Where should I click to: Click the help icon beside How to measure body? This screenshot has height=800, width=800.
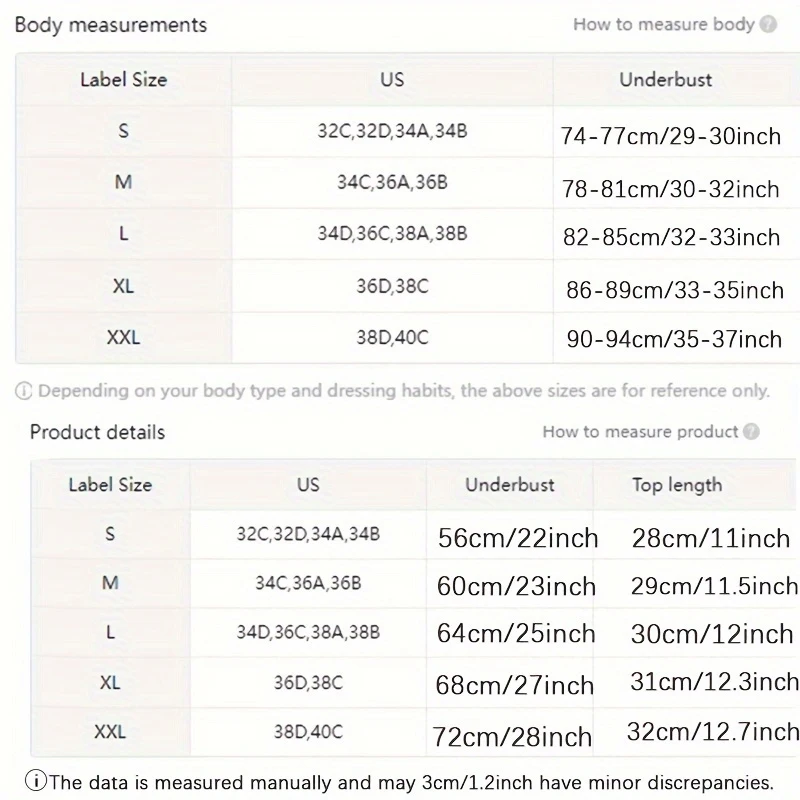pos(768,25)
